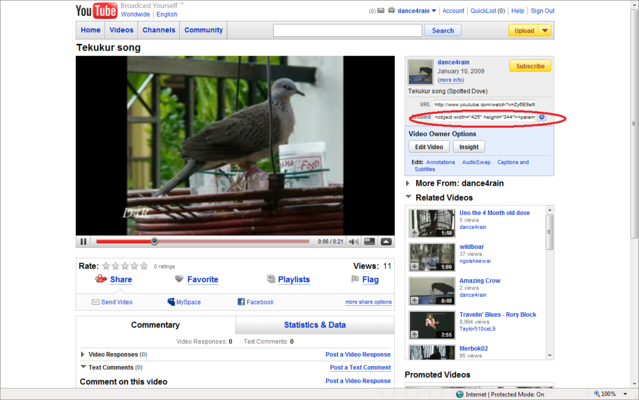Toggle the player size icon
Viewport: 639px width, 400px height.
(x=370, y=242)
